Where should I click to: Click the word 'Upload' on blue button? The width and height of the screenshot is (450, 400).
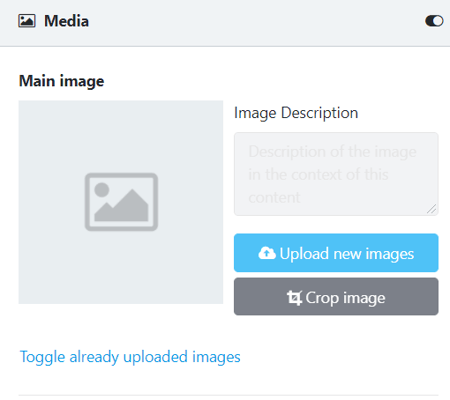(304, 254)
